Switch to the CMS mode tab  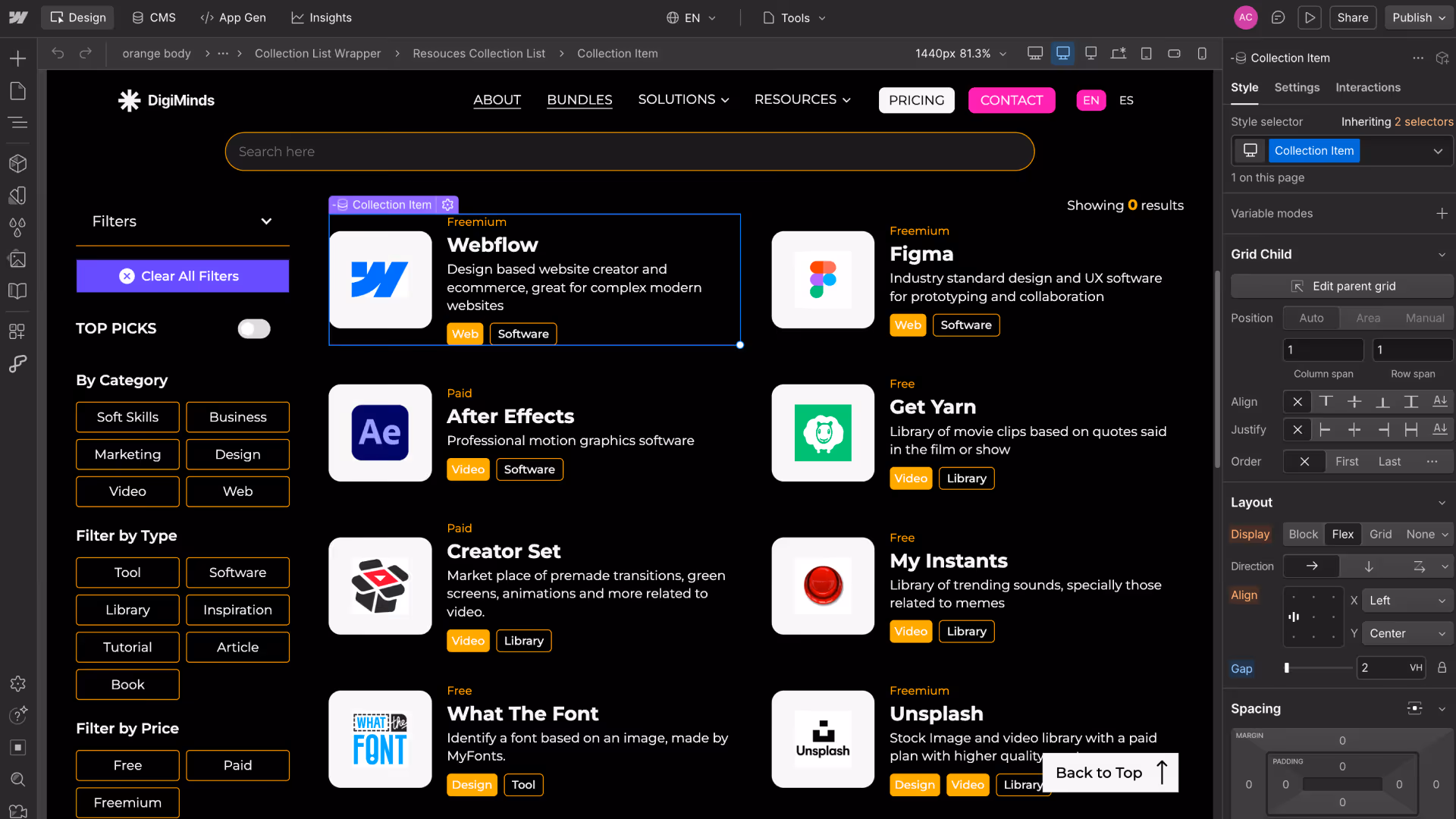click(x=153, y=17)
